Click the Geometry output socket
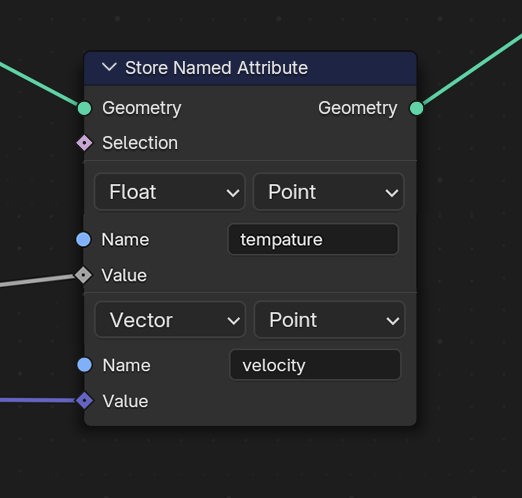This screenshot has height=498, width=522. [416, 108]
